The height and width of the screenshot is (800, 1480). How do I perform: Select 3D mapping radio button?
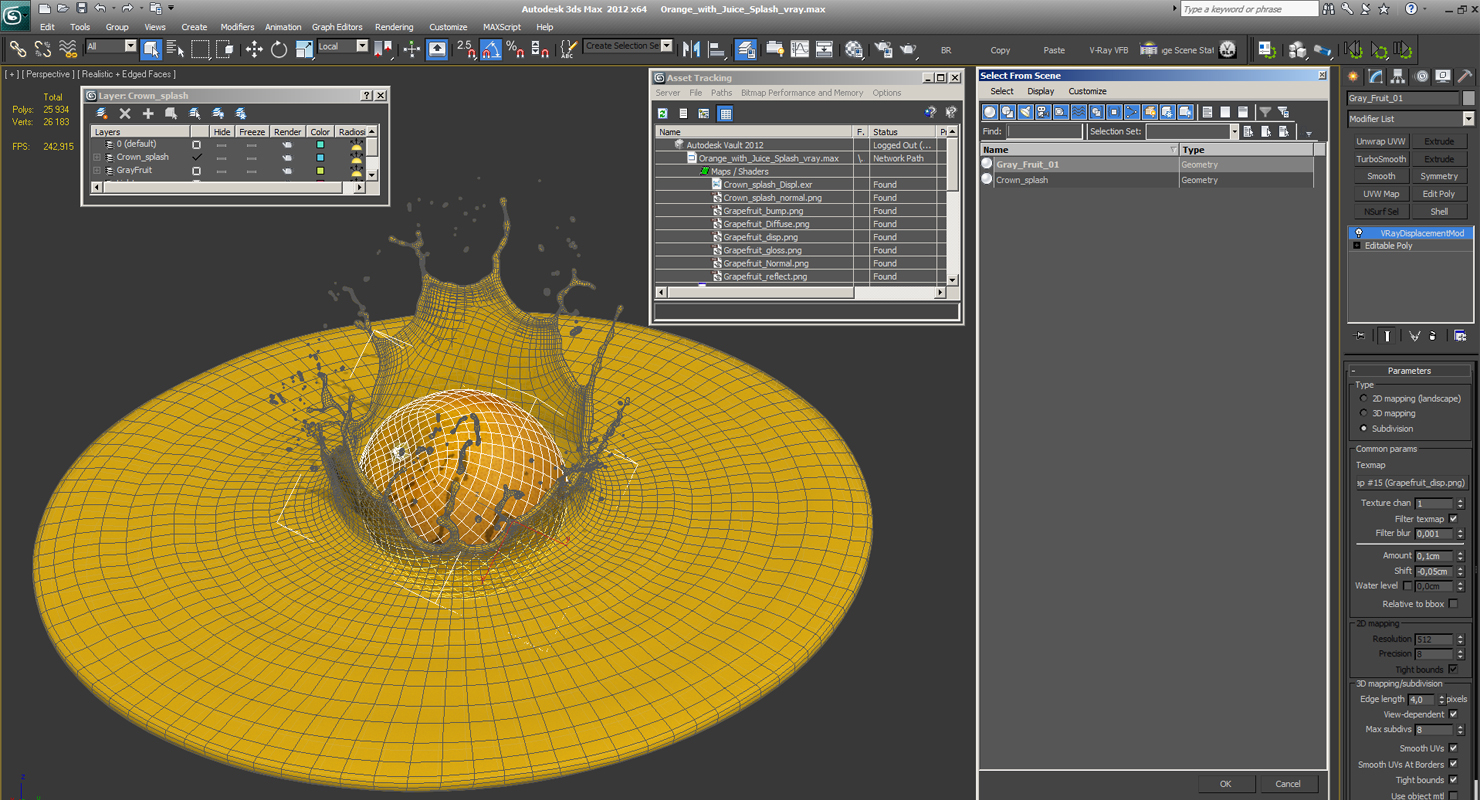(1364, 413)
